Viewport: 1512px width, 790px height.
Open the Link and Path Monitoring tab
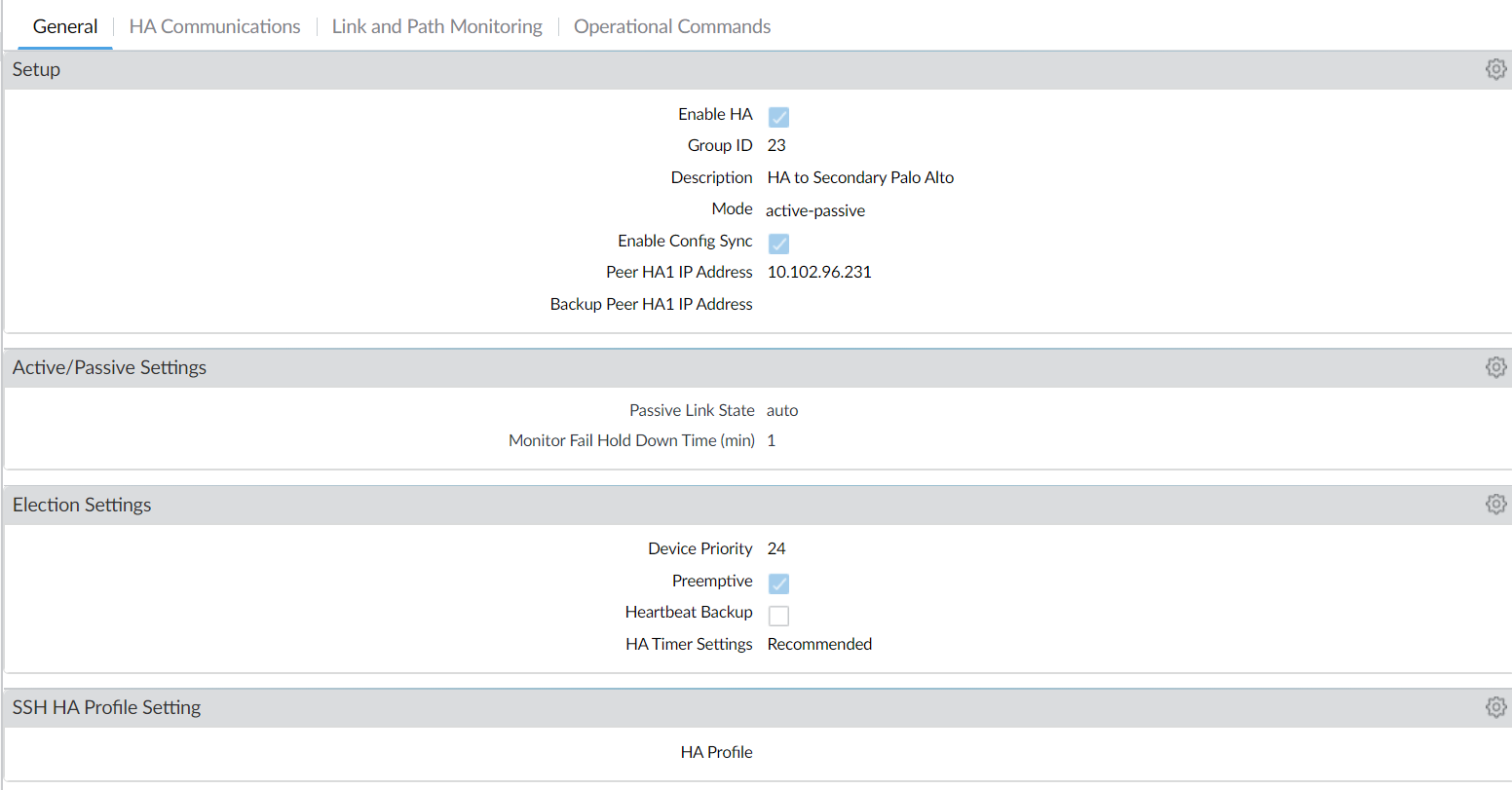pos(436,26)
